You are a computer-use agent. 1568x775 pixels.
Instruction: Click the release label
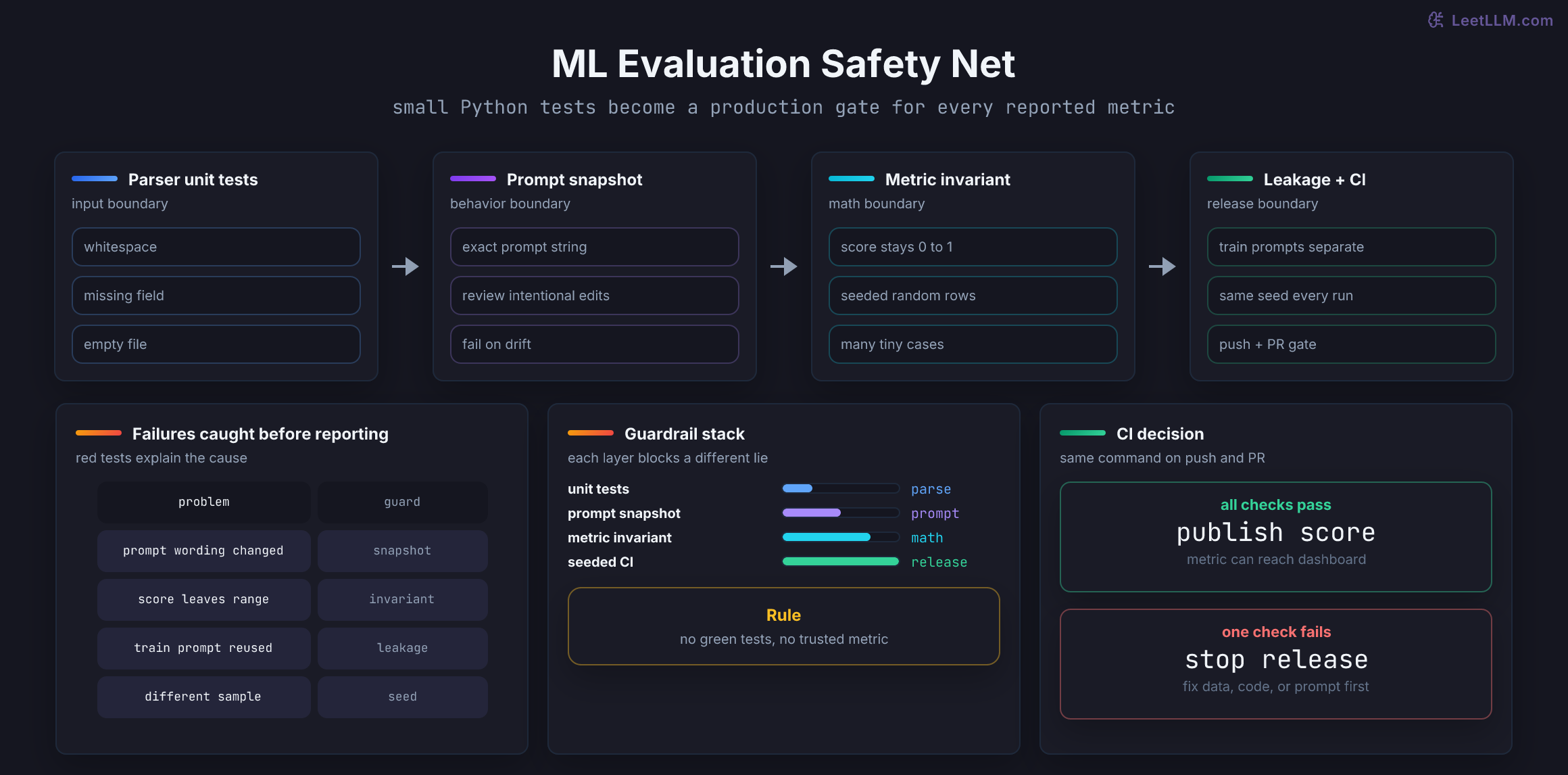(x=939, y=562)
